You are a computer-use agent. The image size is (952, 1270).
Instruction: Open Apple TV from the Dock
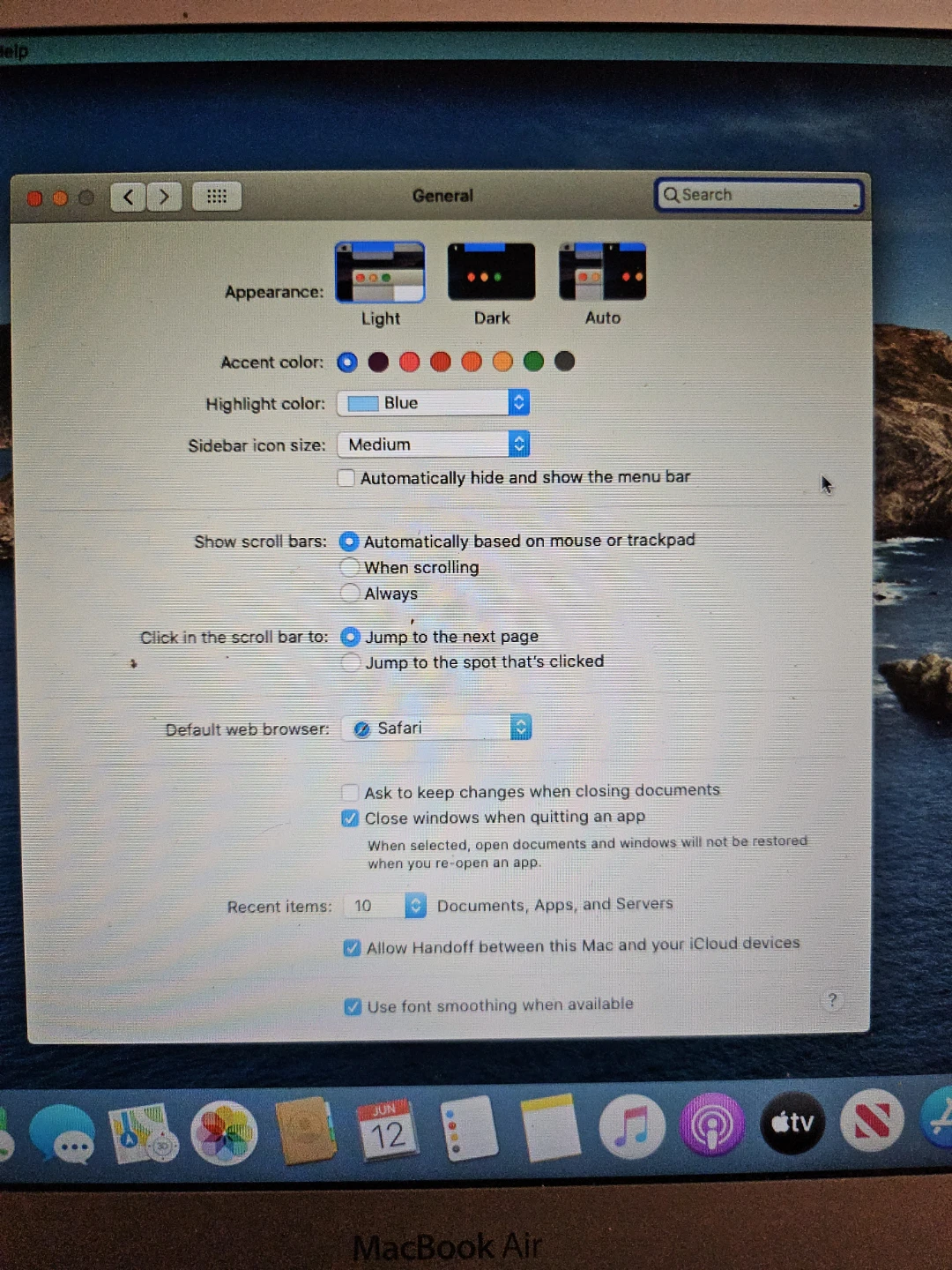coord(792,1123)
